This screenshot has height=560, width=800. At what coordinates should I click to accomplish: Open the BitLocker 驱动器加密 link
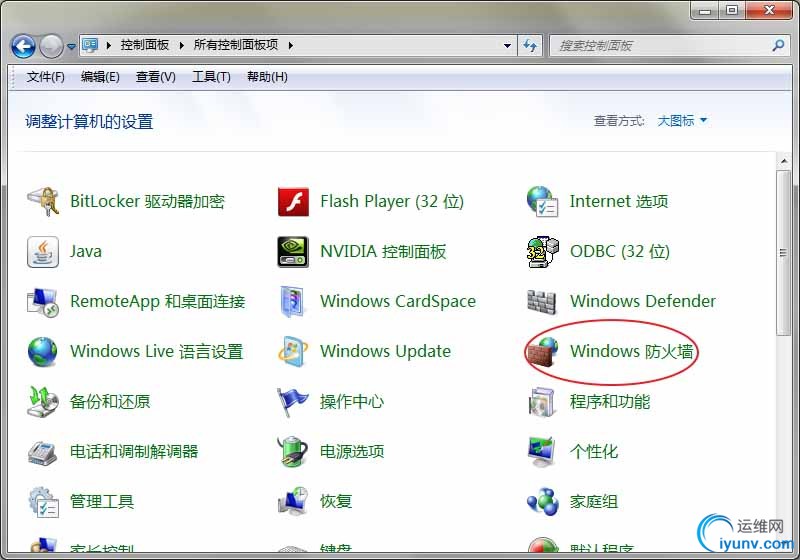[147, 201]
